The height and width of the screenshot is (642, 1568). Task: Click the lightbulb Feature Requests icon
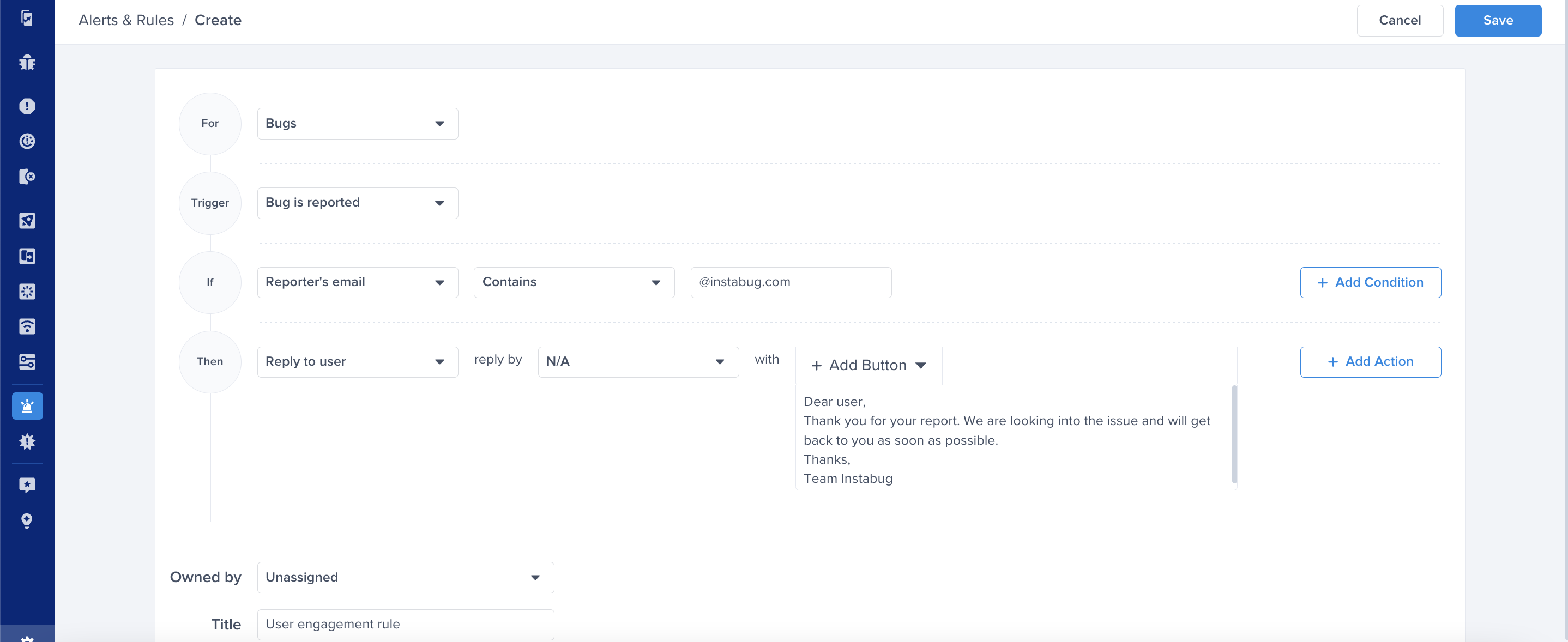click(x=27, y=520)
